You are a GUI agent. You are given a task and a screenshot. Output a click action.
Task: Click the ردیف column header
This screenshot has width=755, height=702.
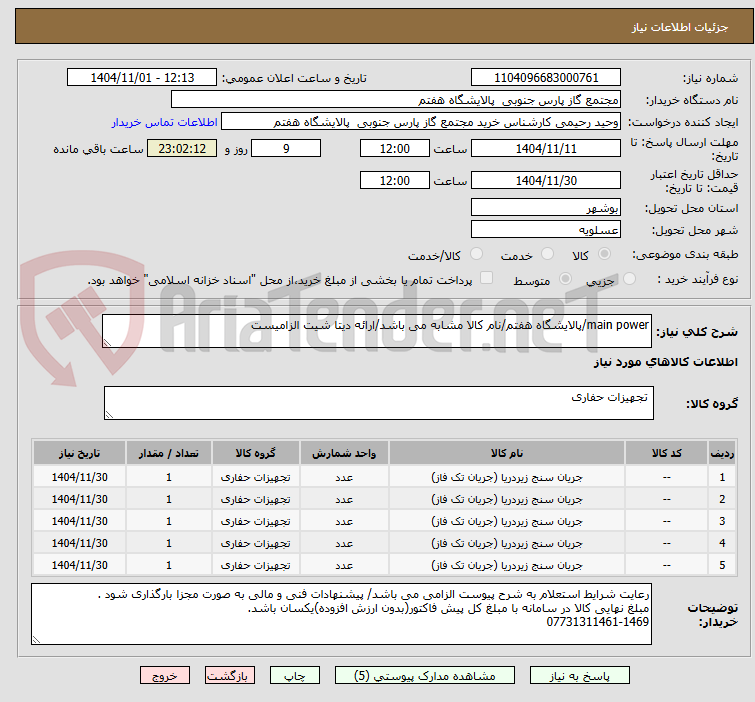point(722,453)
